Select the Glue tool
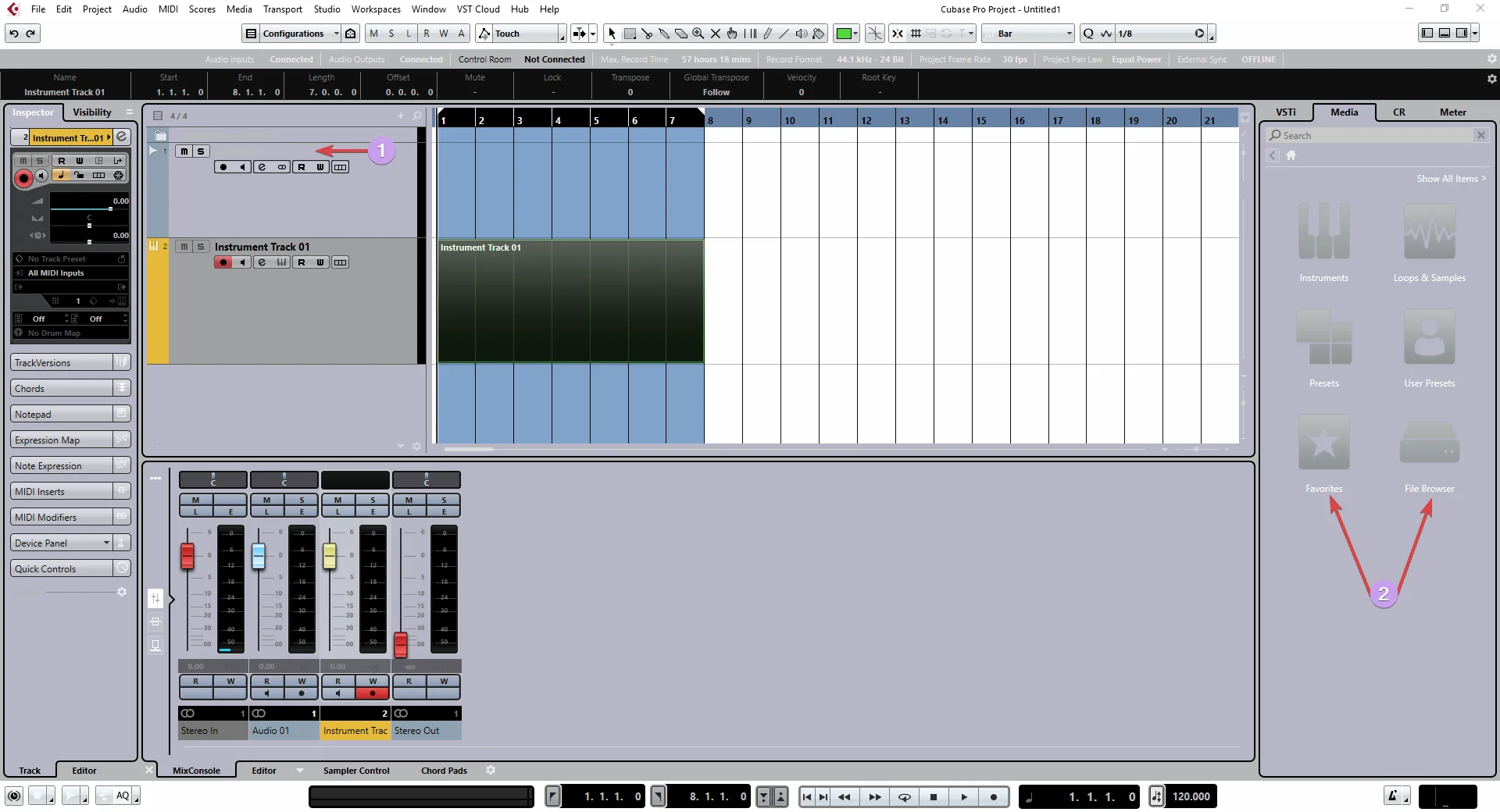 click(x=664, y=34)
